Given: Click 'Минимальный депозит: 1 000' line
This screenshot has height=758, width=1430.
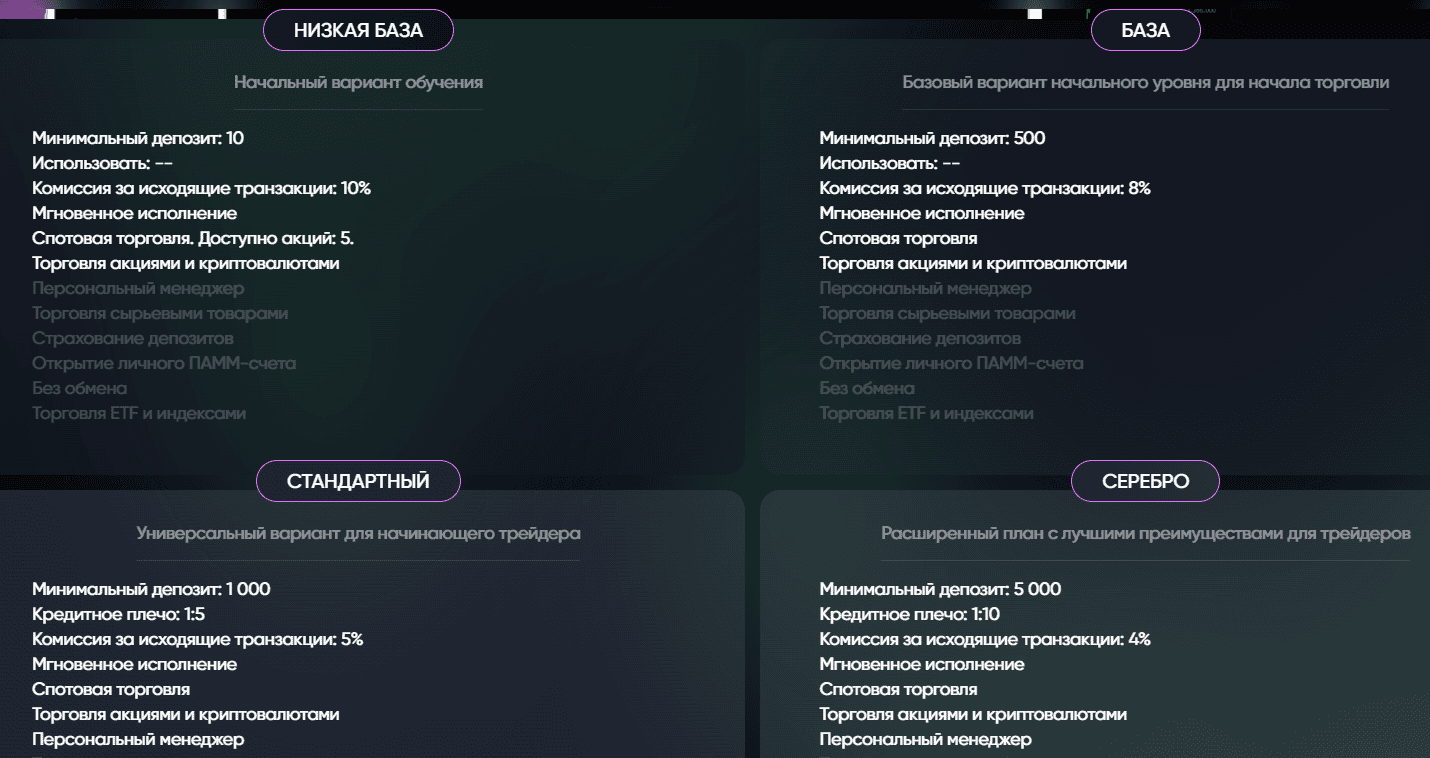Looking at the screenshot, I should tap(151, 589).
